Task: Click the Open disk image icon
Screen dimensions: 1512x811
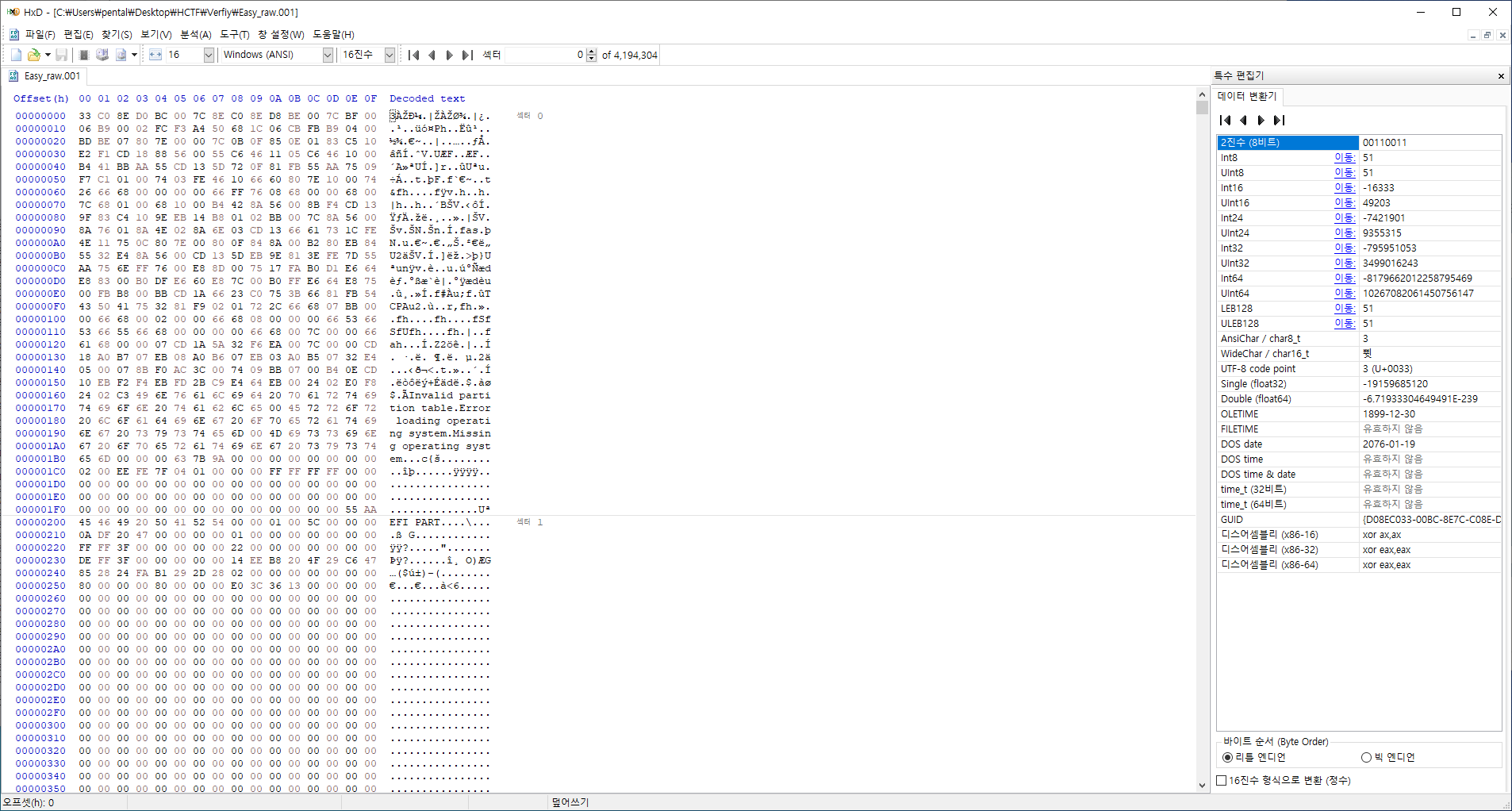Action: pos(121,55)
